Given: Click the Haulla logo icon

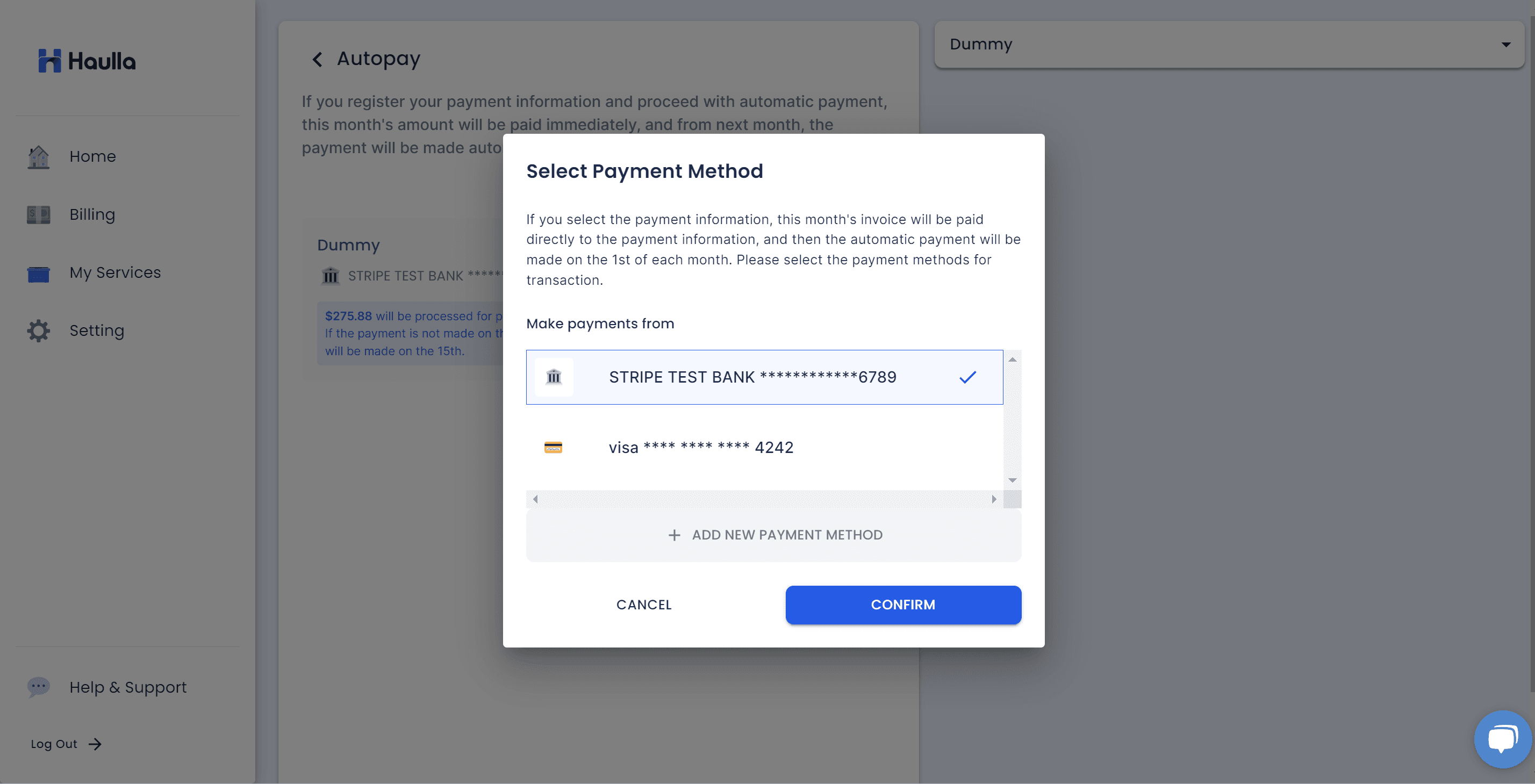Looking at the screenshot, I should pos(49,61).
